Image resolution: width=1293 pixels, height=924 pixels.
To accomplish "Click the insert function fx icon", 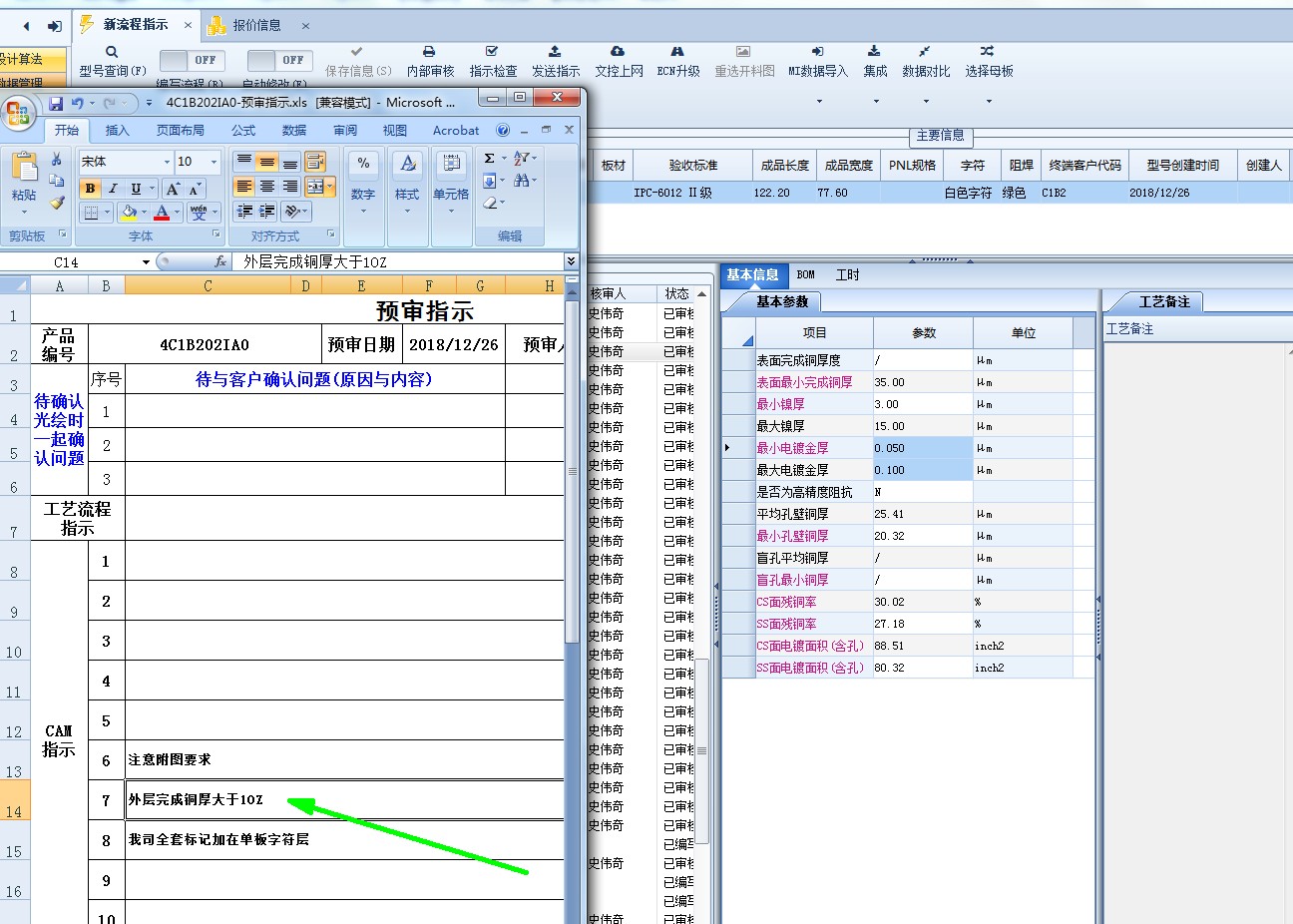I will tap(221, 261).
